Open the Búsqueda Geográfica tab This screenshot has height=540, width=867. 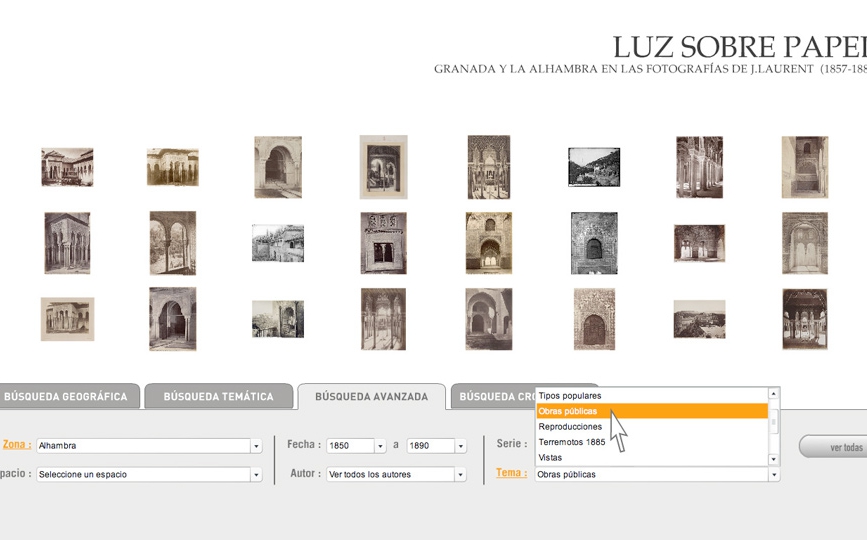[66, 397]
